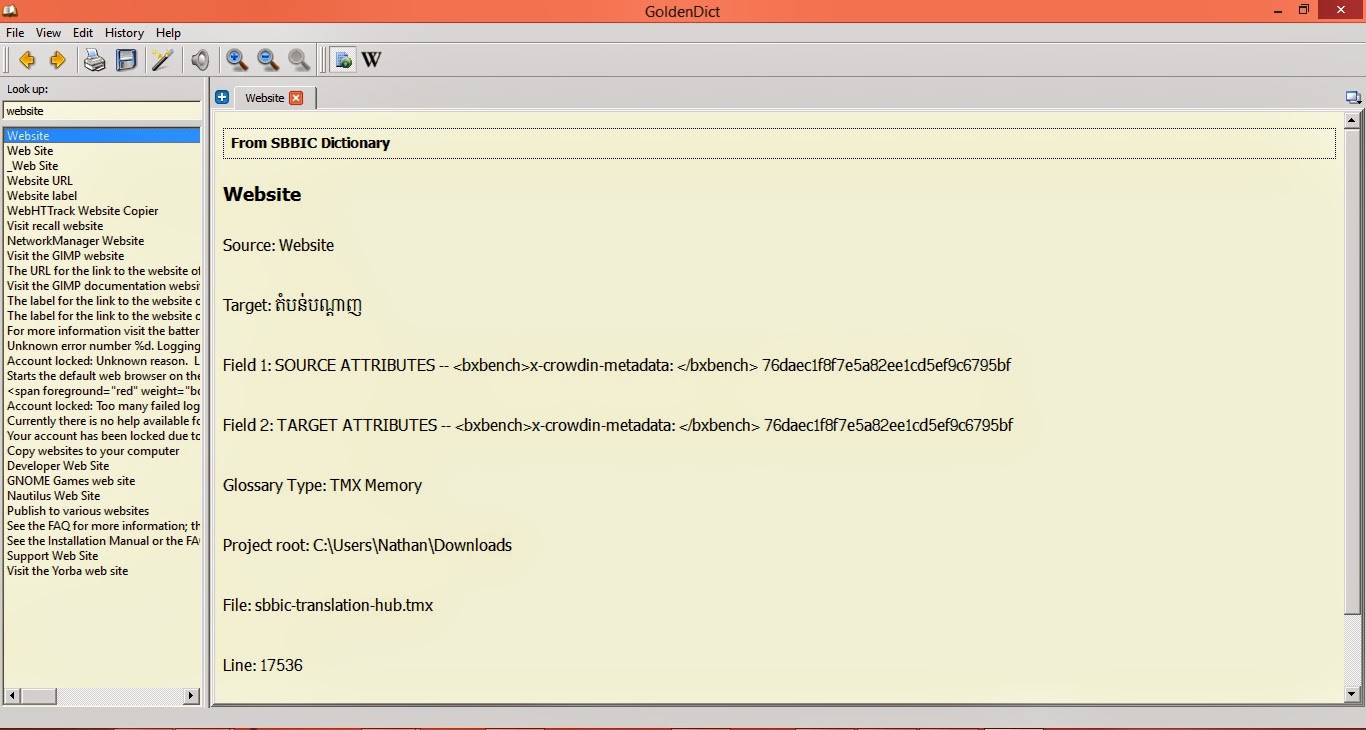
Task: Click the dictionary icon left of Wikipedia
Action: pyautogui.click(x=343, y=60)
